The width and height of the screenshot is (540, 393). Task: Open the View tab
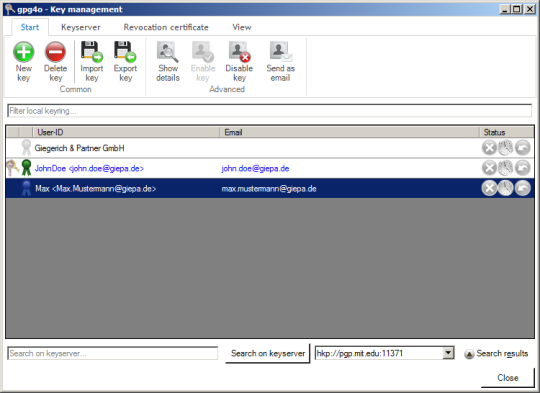click(x=242, y=27)
